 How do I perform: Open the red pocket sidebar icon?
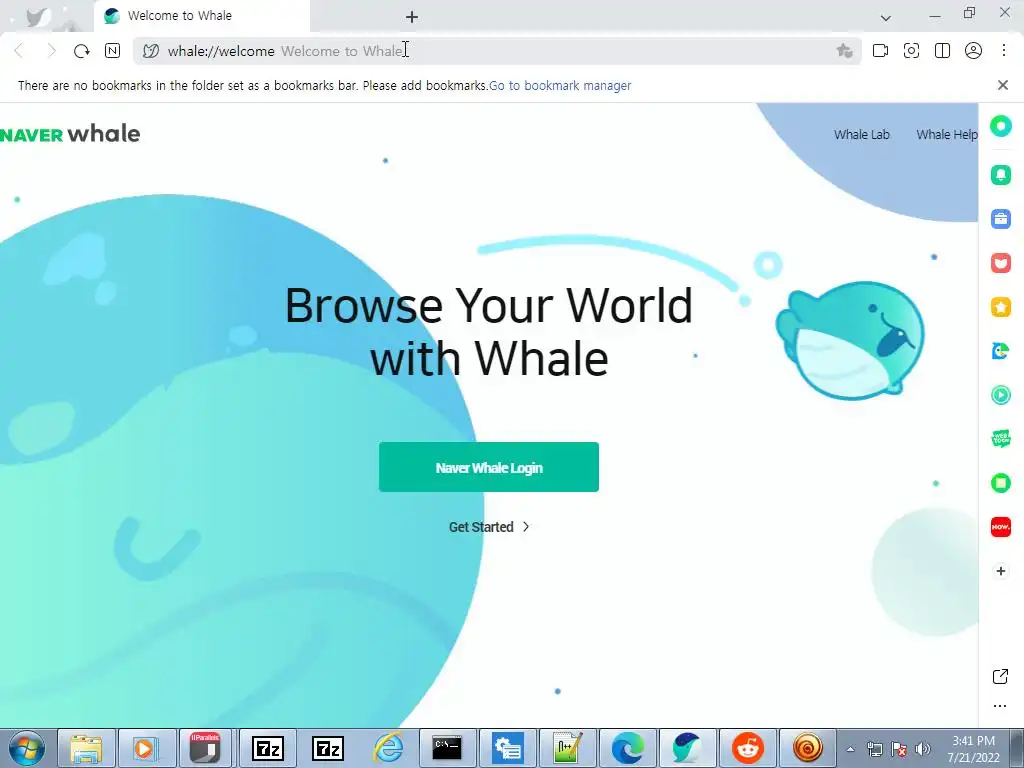[x=1000, y=263]
